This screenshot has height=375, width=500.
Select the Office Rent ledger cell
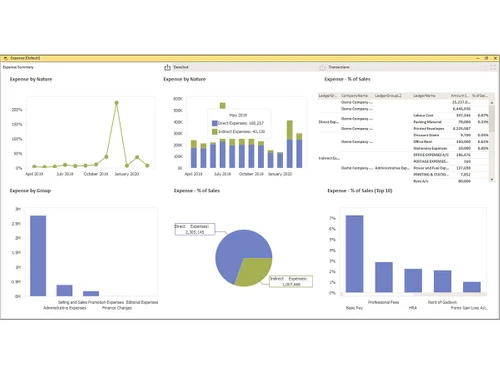423,142
